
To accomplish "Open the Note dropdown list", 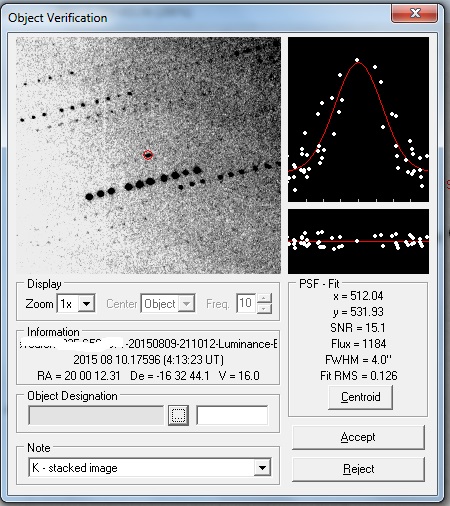I will [262, 468].
